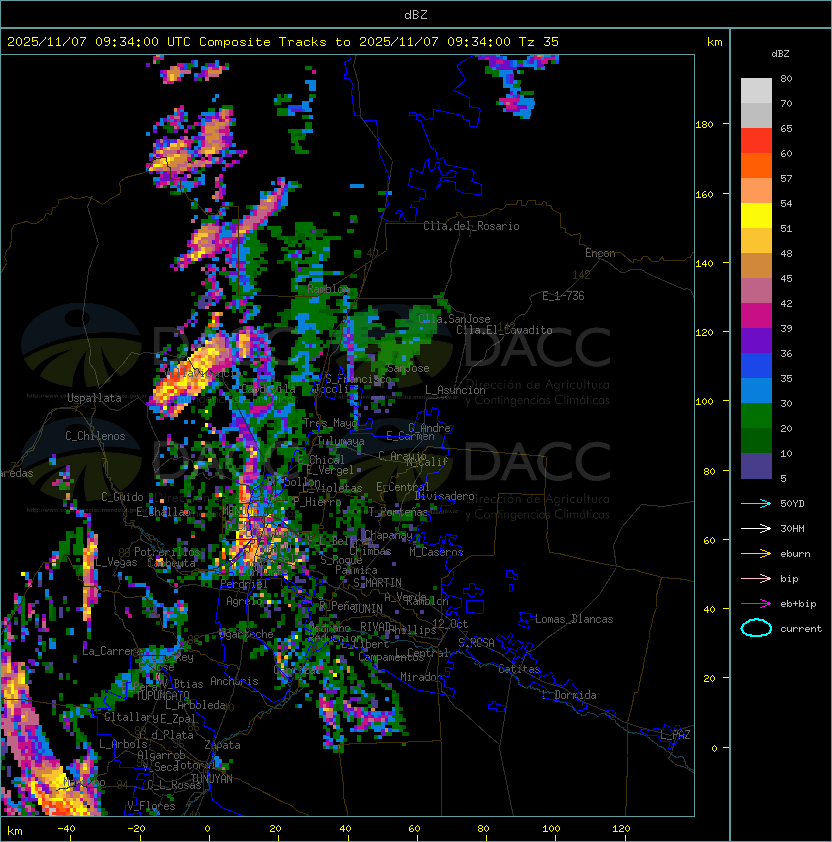Viewport: 832px width, 842px height.
Task: Click the '80' label atop the dBZ legend
Action: [x=786, y=78]
